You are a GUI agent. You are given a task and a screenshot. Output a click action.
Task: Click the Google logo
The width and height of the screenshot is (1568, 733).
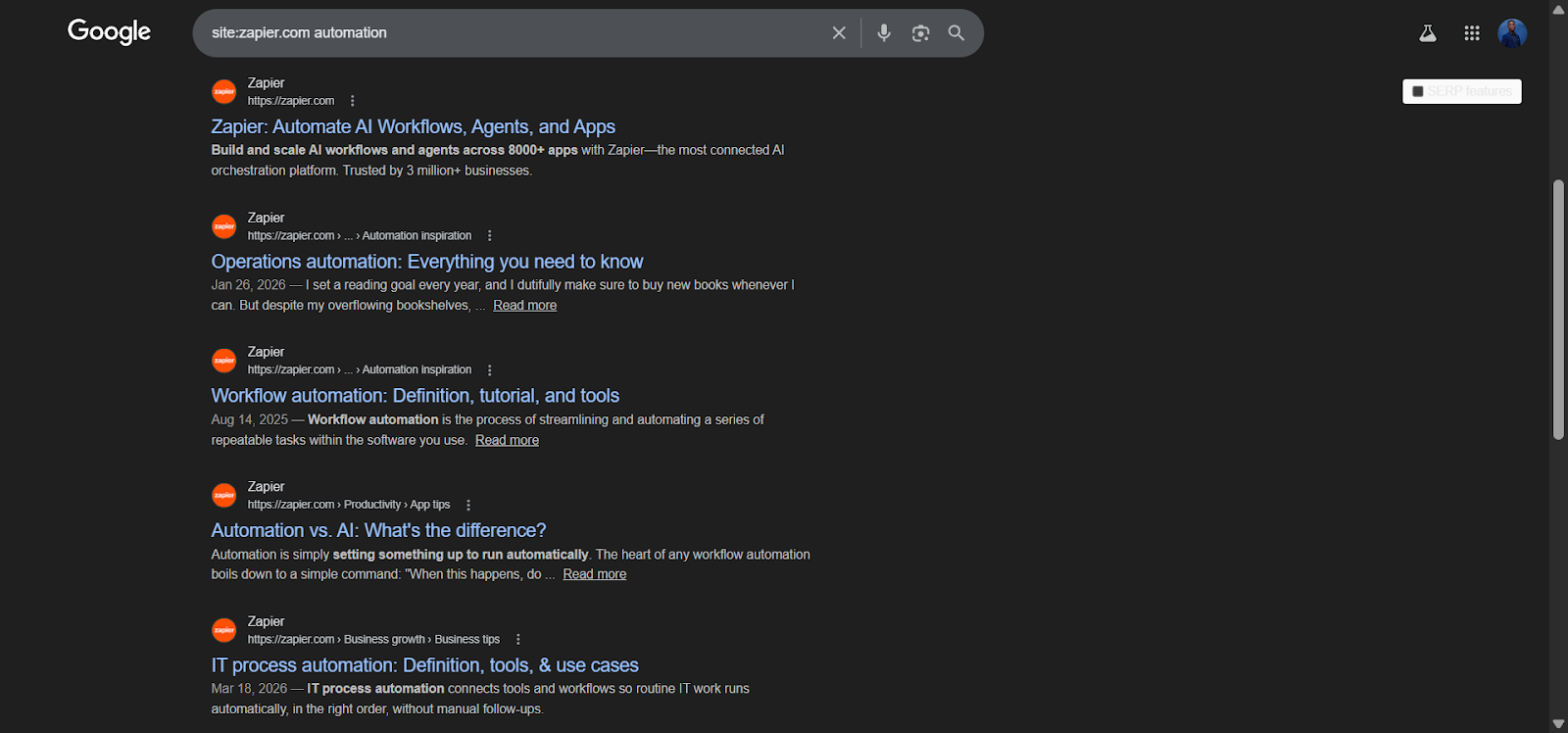109,31
